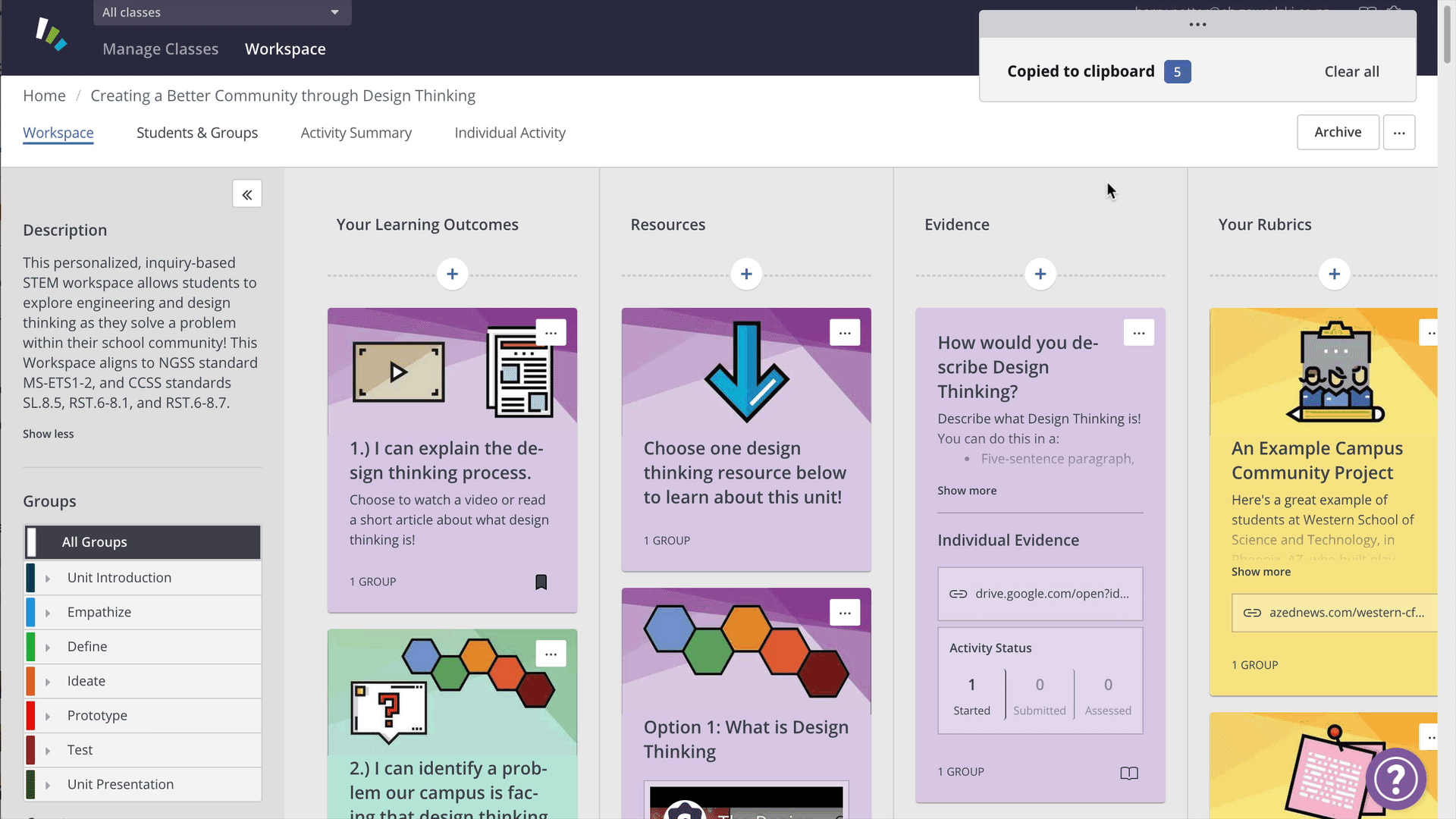Open the Activity Summary tab
1456x819 pixels.
point(356,133)
